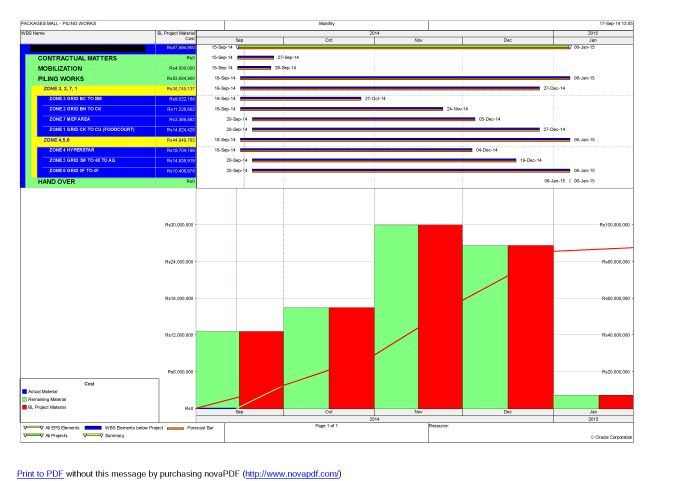Click the 27-Sep-14 finish date label

pos(288,58)
